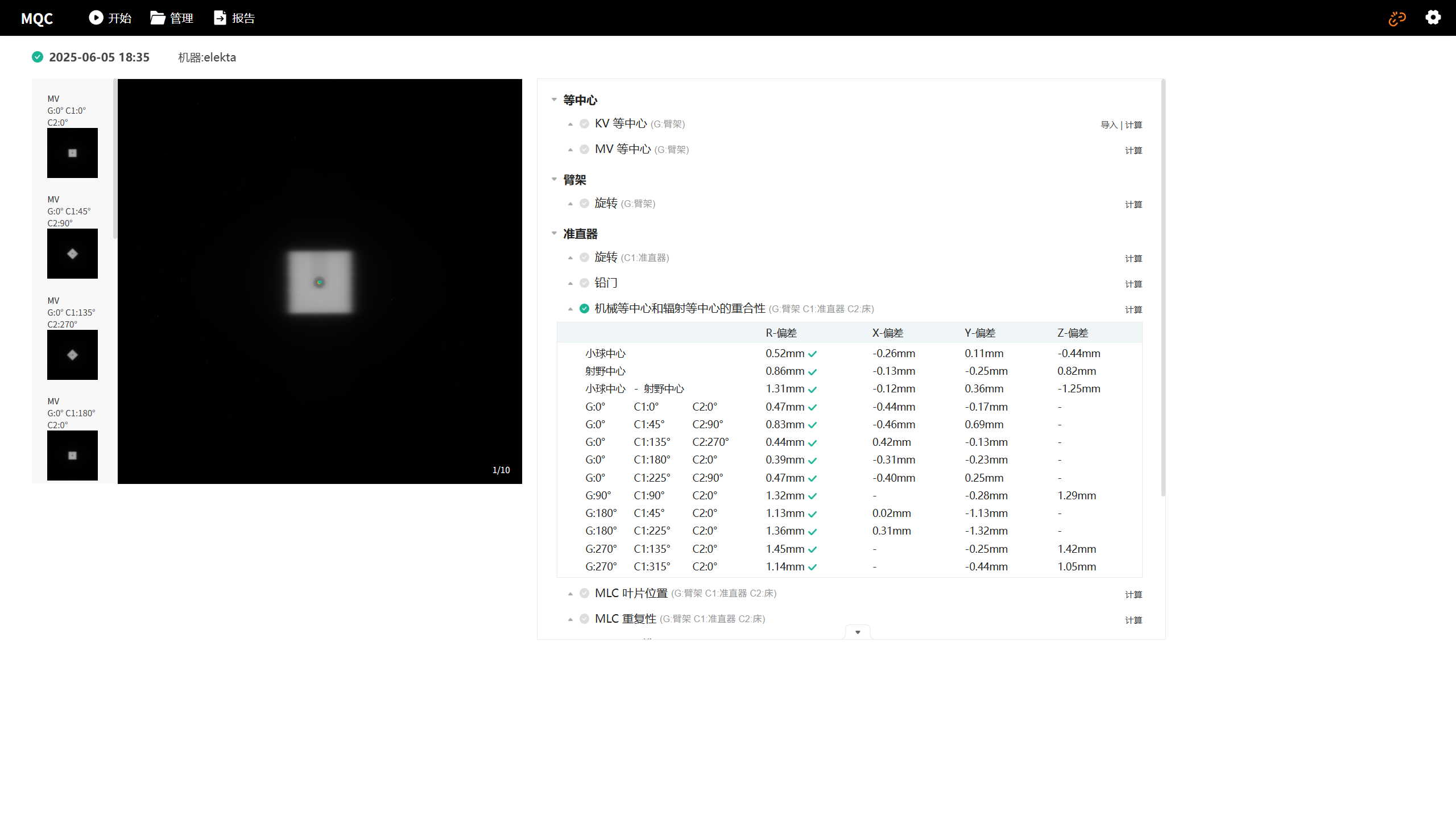Expand the MLC 叶片位置 row arrow
The height and width of the screenshot is (828, 1456).
tap(570, 594)
